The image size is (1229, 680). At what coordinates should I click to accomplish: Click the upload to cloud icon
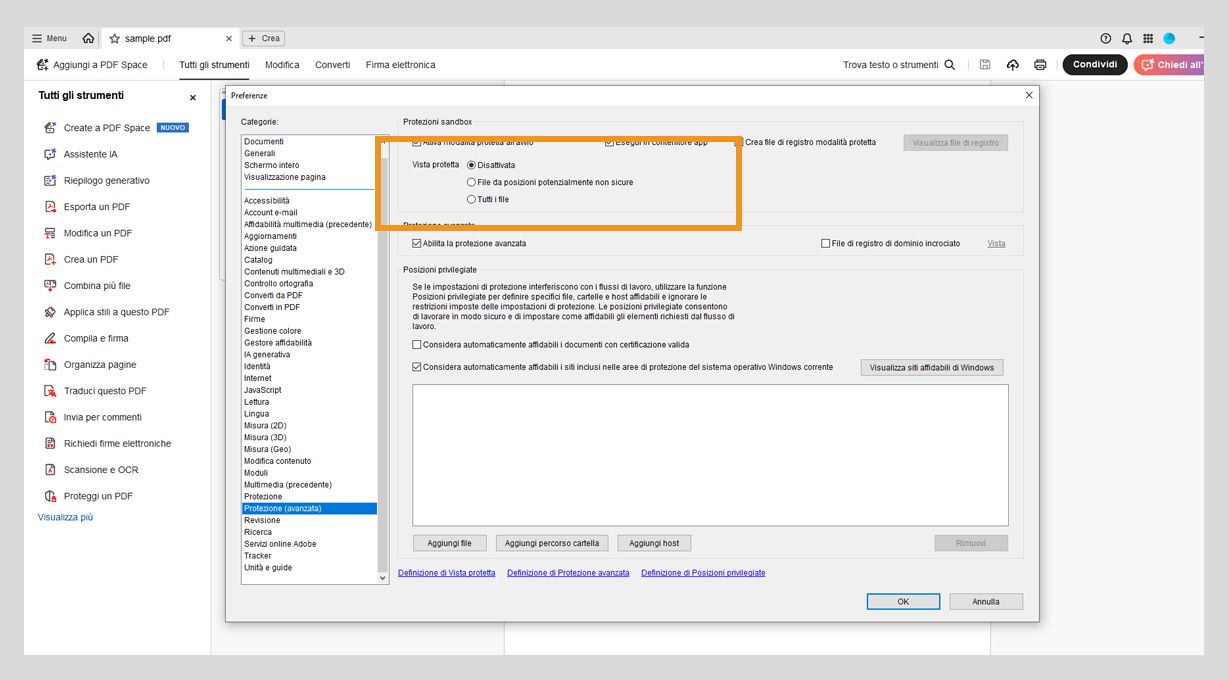point(1012,63)
